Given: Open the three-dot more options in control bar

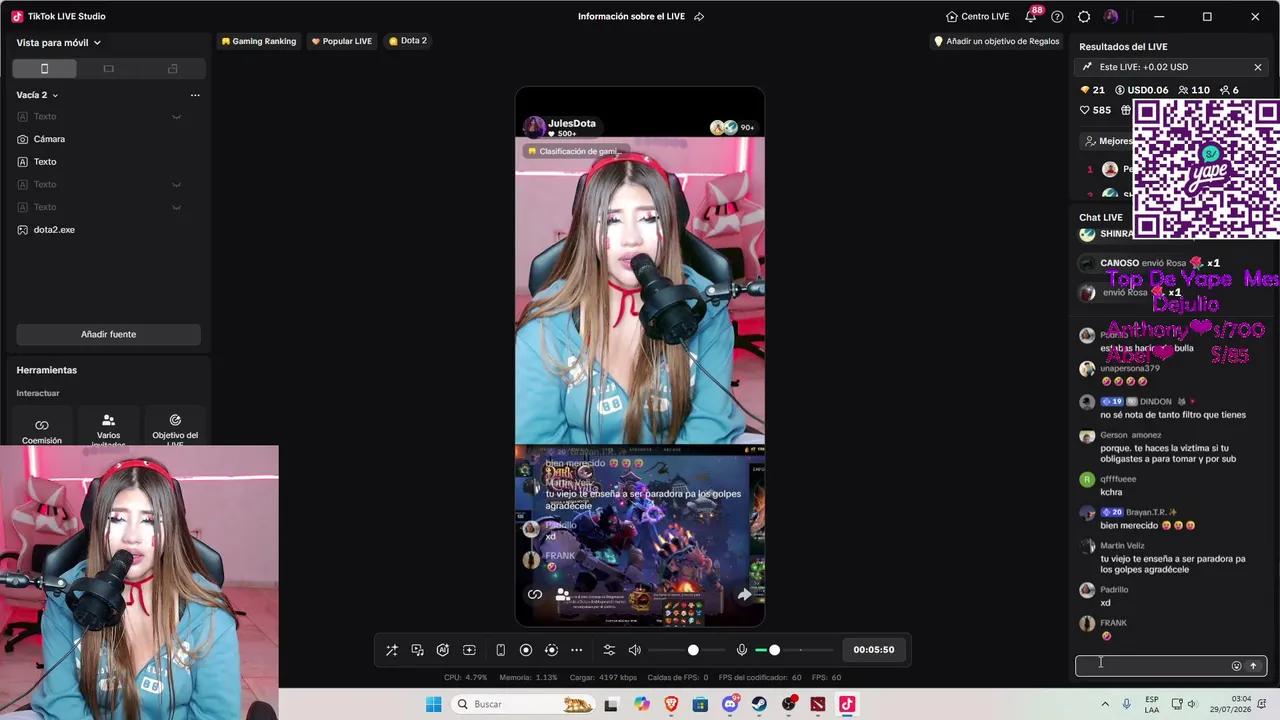Looking at the screenshot, I should pos(576,650).
